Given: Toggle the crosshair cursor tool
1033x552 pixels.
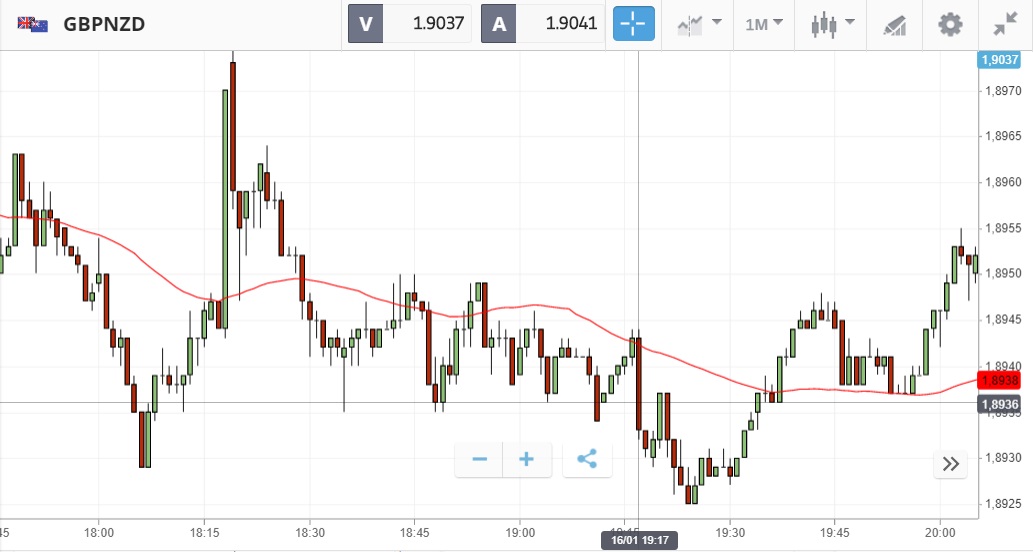Looking at the screenshot, I should click(x=634, y=24).
